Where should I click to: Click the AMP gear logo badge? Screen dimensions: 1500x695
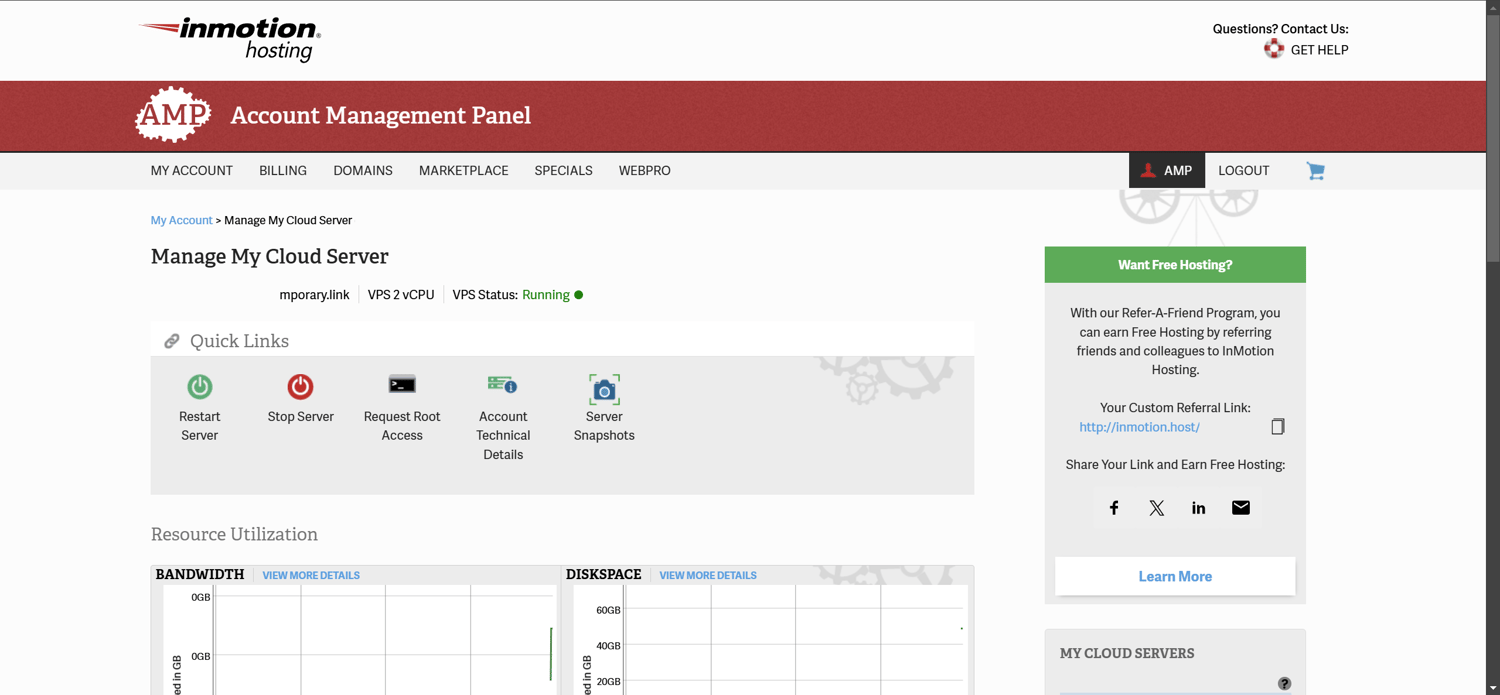click(x=173, y=115)
